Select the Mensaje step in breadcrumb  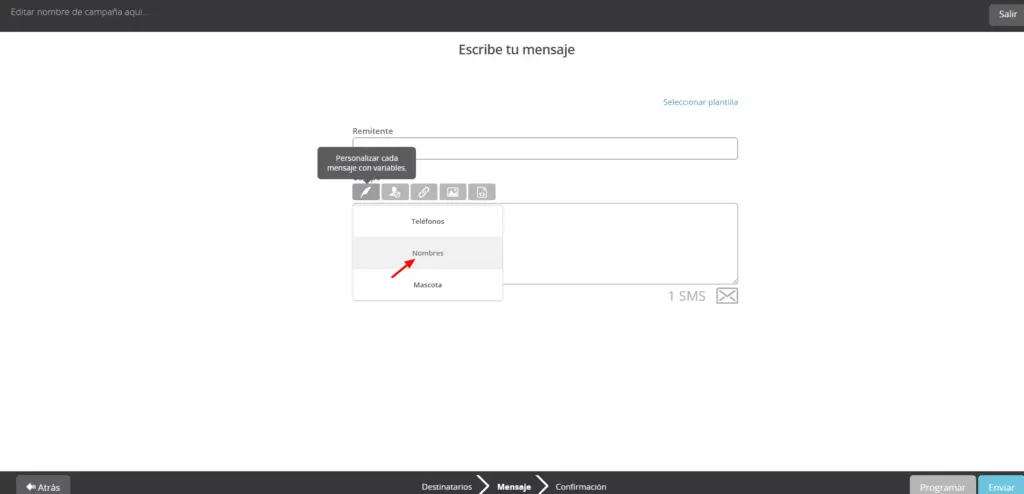tap(514, 487)
